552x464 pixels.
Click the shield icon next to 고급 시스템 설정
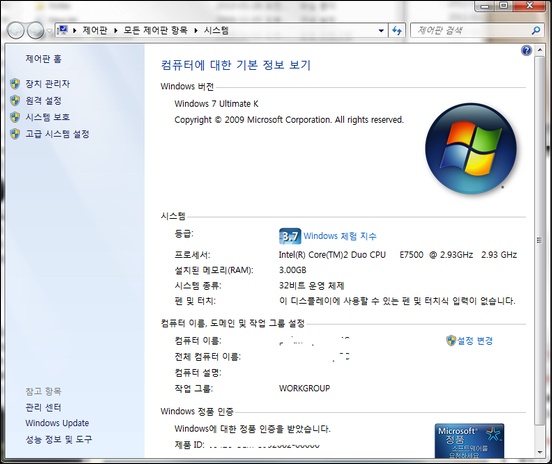click(15, 134)
